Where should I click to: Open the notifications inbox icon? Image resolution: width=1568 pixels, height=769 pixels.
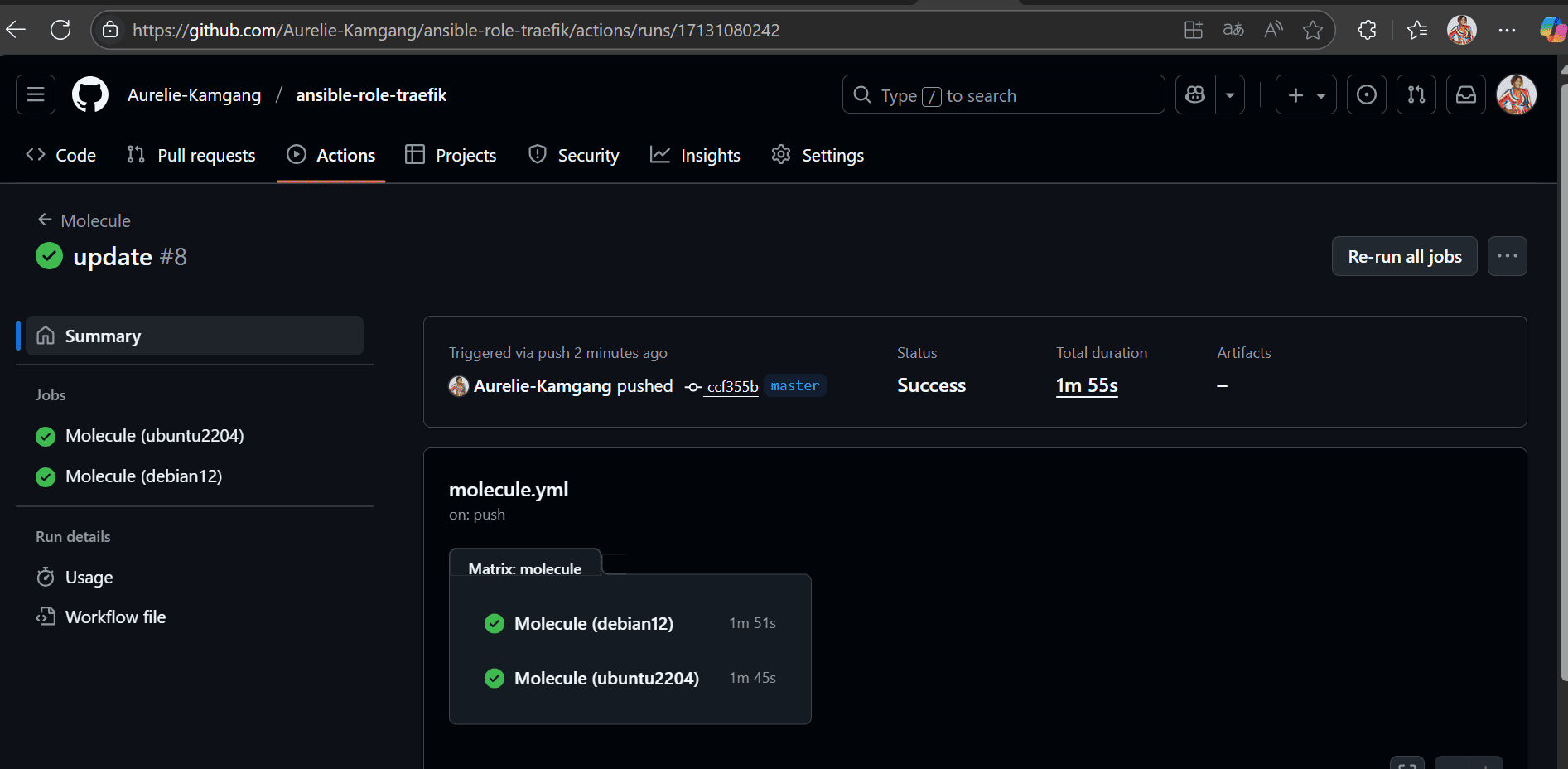pyautogui.click(x=1465, y=94)
